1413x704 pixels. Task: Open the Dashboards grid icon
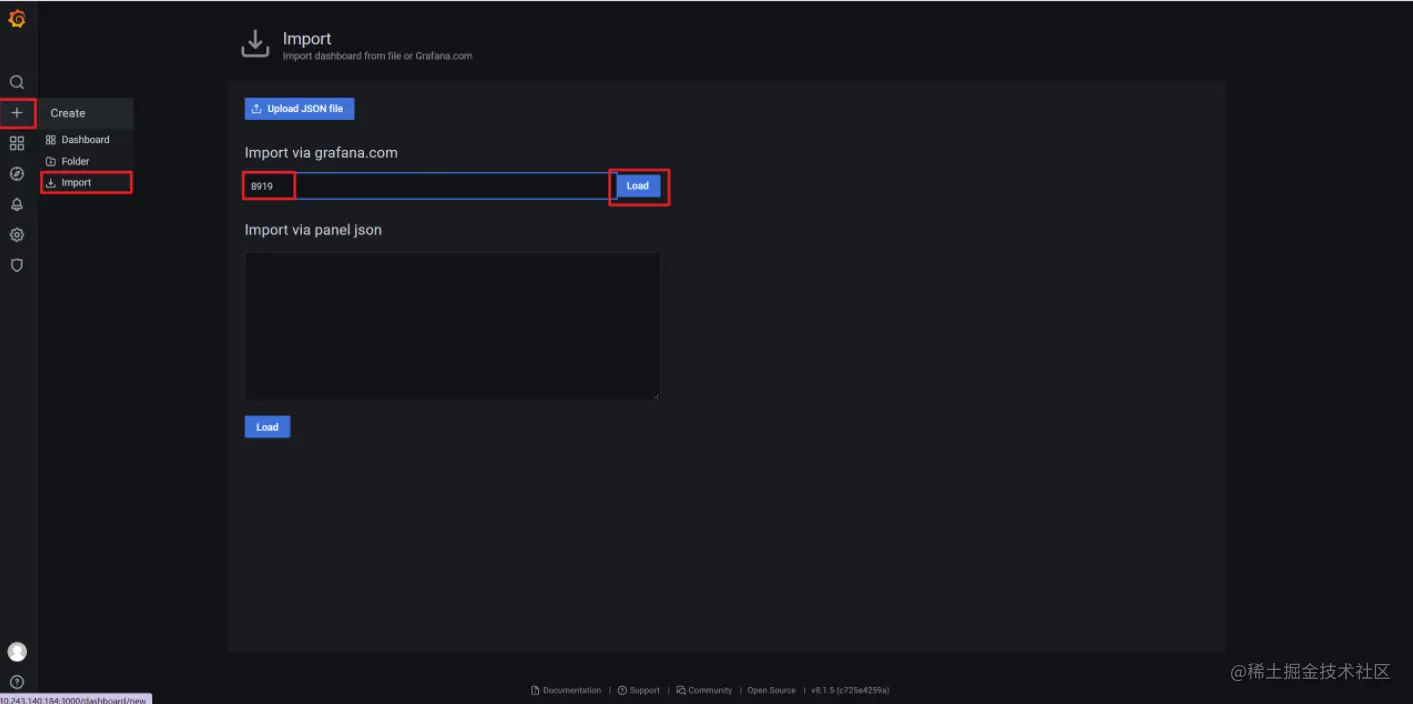coord(17,143)
